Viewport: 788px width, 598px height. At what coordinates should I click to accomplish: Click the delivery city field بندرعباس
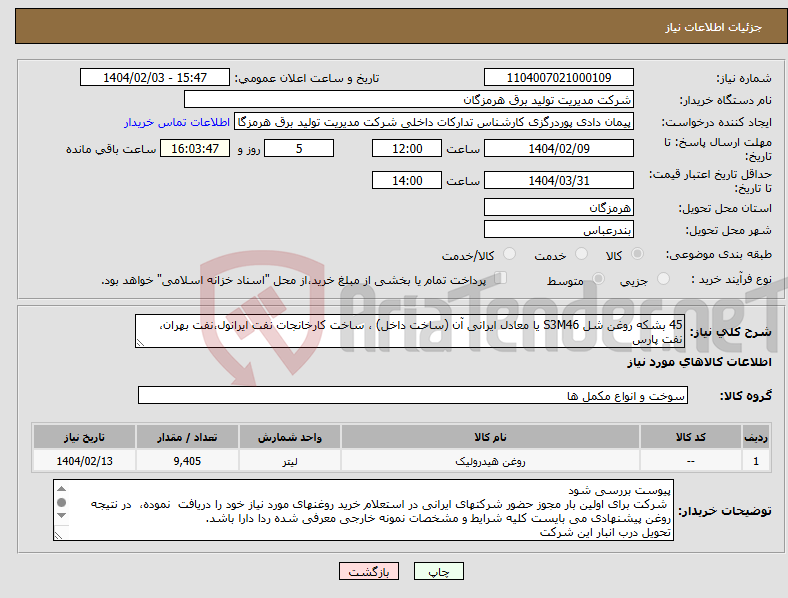558,229
